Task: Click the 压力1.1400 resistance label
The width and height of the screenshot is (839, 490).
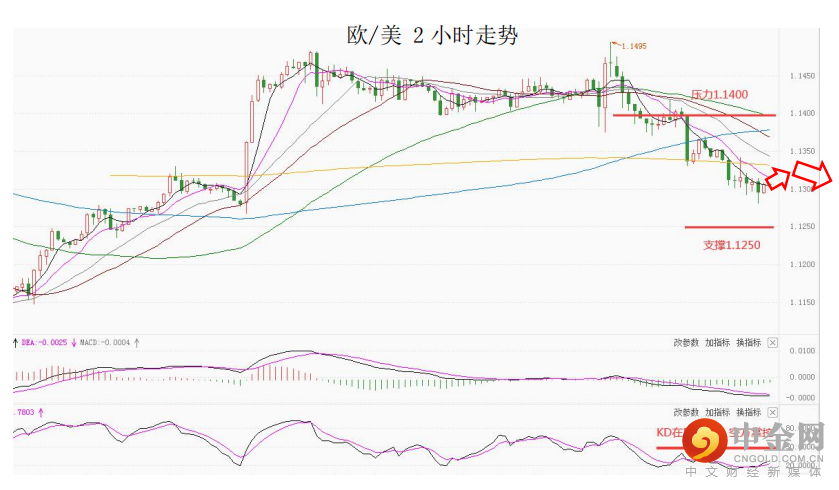Action: tap(719, 95)
